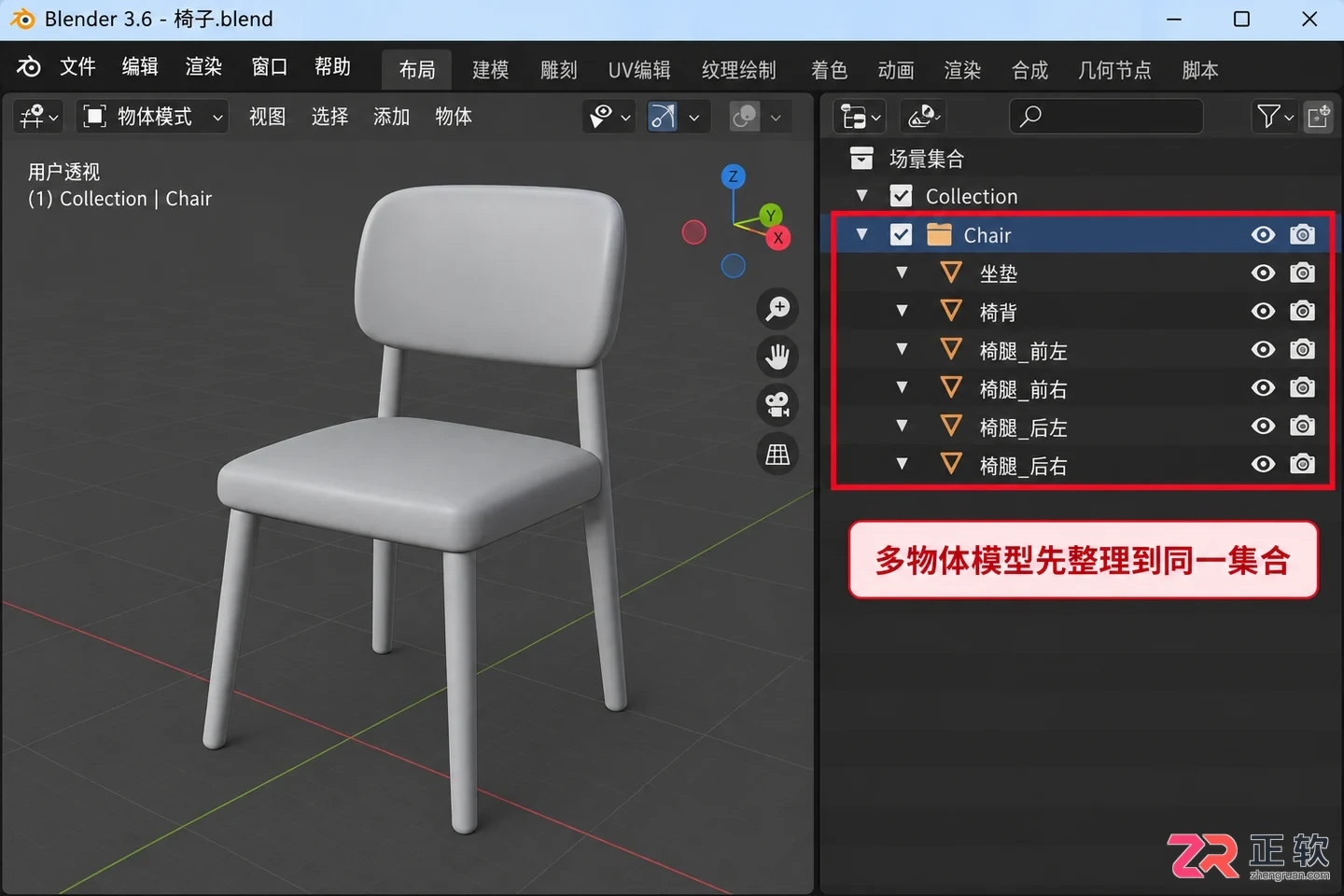Open the 物体模式 mode dropdown
The image size is (1344, 896).
(152, 117)
